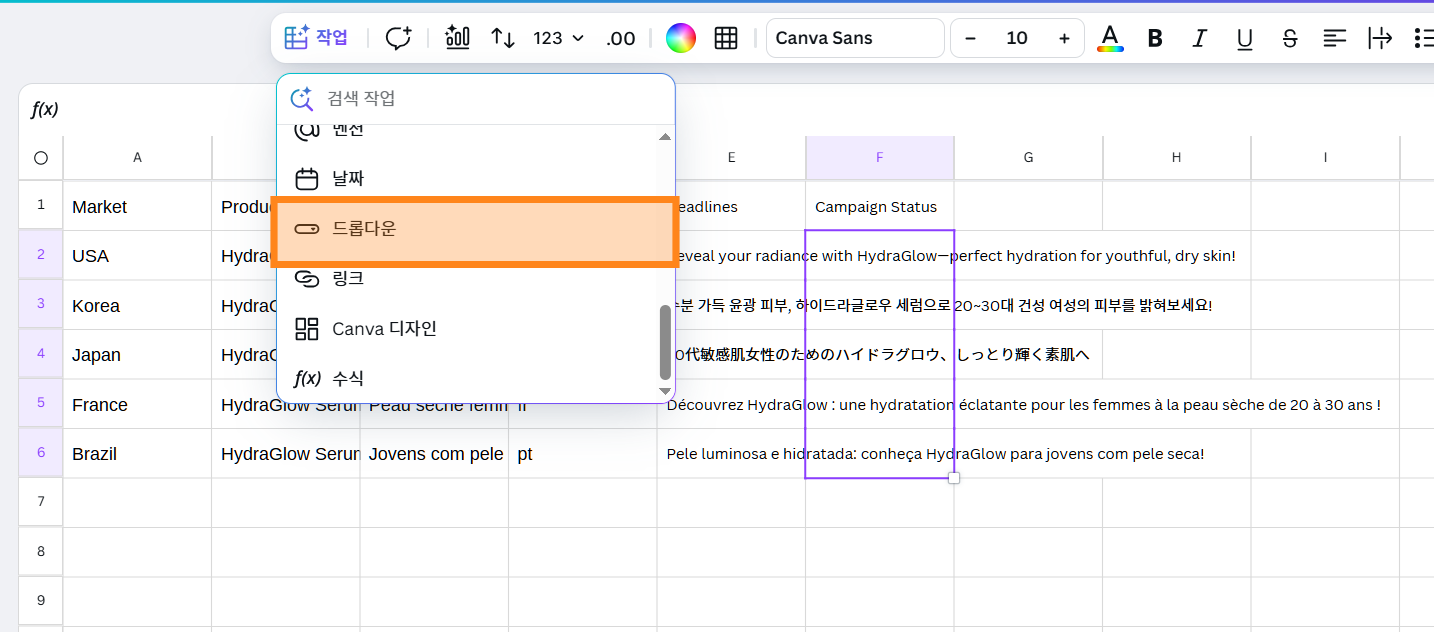Select row 9 header
1434x632 pixels.
pyautogui.click(x=41, y=601)
